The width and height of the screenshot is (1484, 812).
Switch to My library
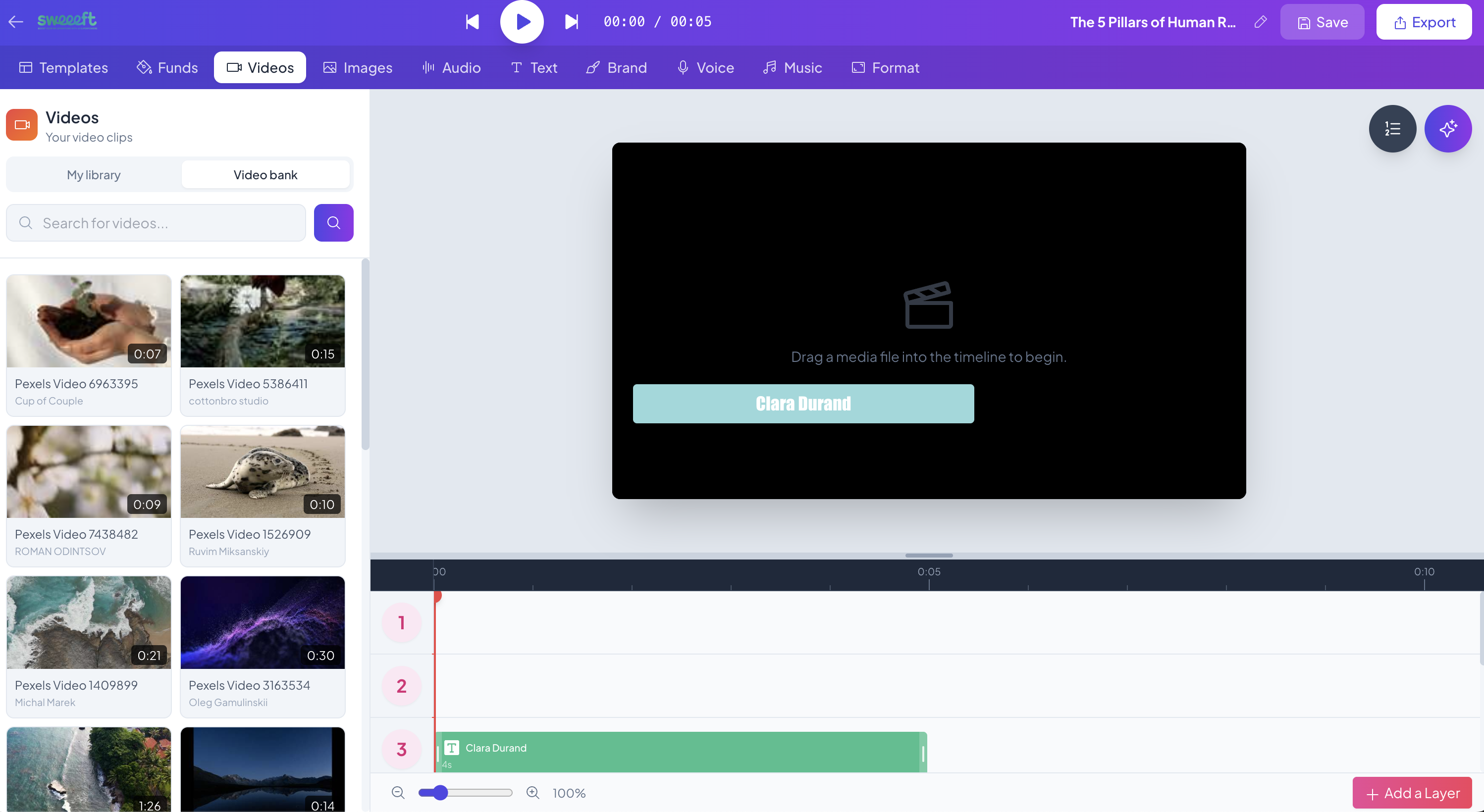pos(93,174)
